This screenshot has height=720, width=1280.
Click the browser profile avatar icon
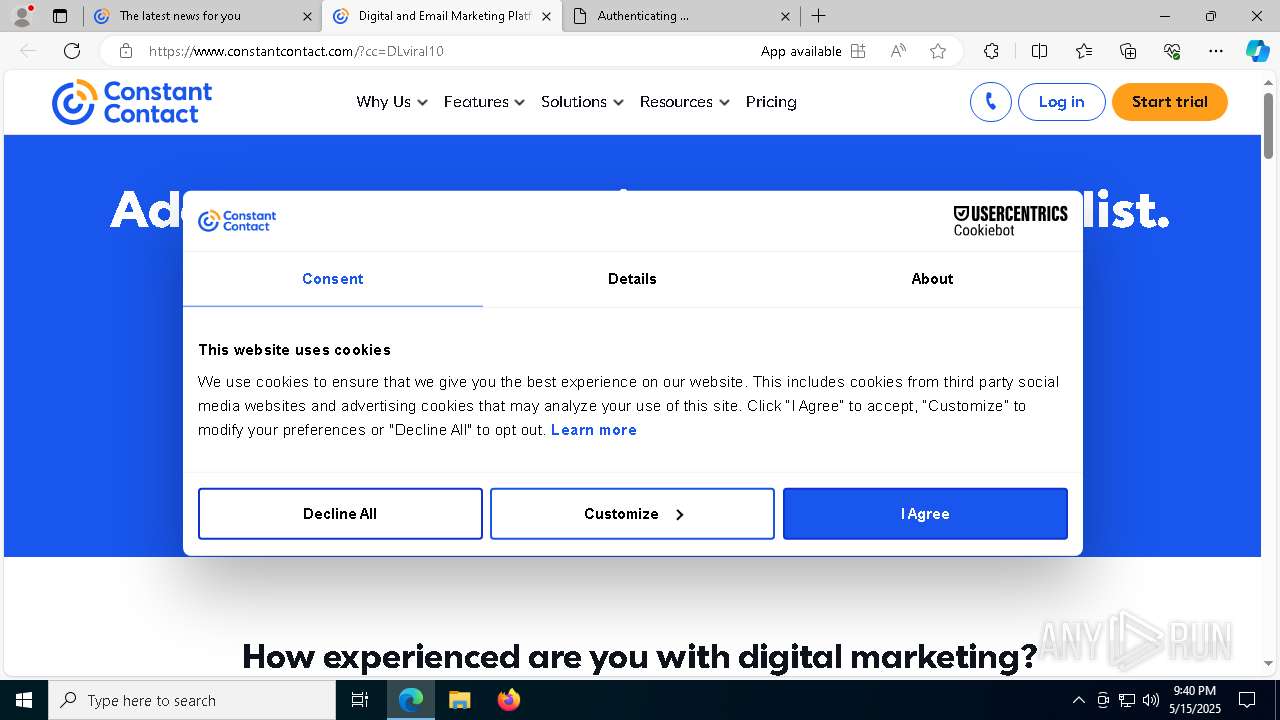(x=22, y=16)
